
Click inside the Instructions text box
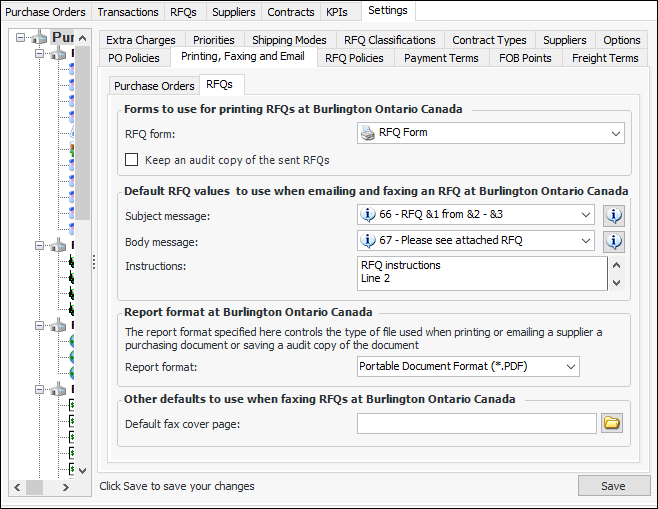(x=480, y=272)
